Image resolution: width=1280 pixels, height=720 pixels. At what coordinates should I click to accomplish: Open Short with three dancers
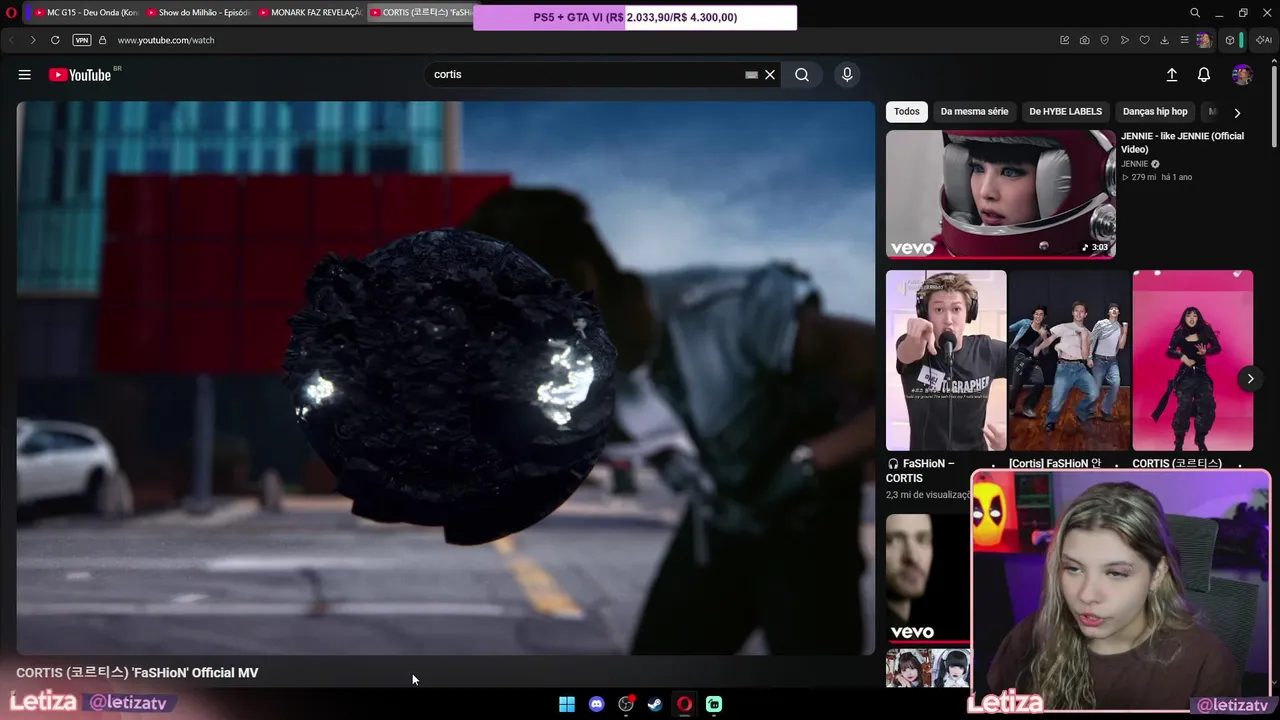pos(1069,360)
